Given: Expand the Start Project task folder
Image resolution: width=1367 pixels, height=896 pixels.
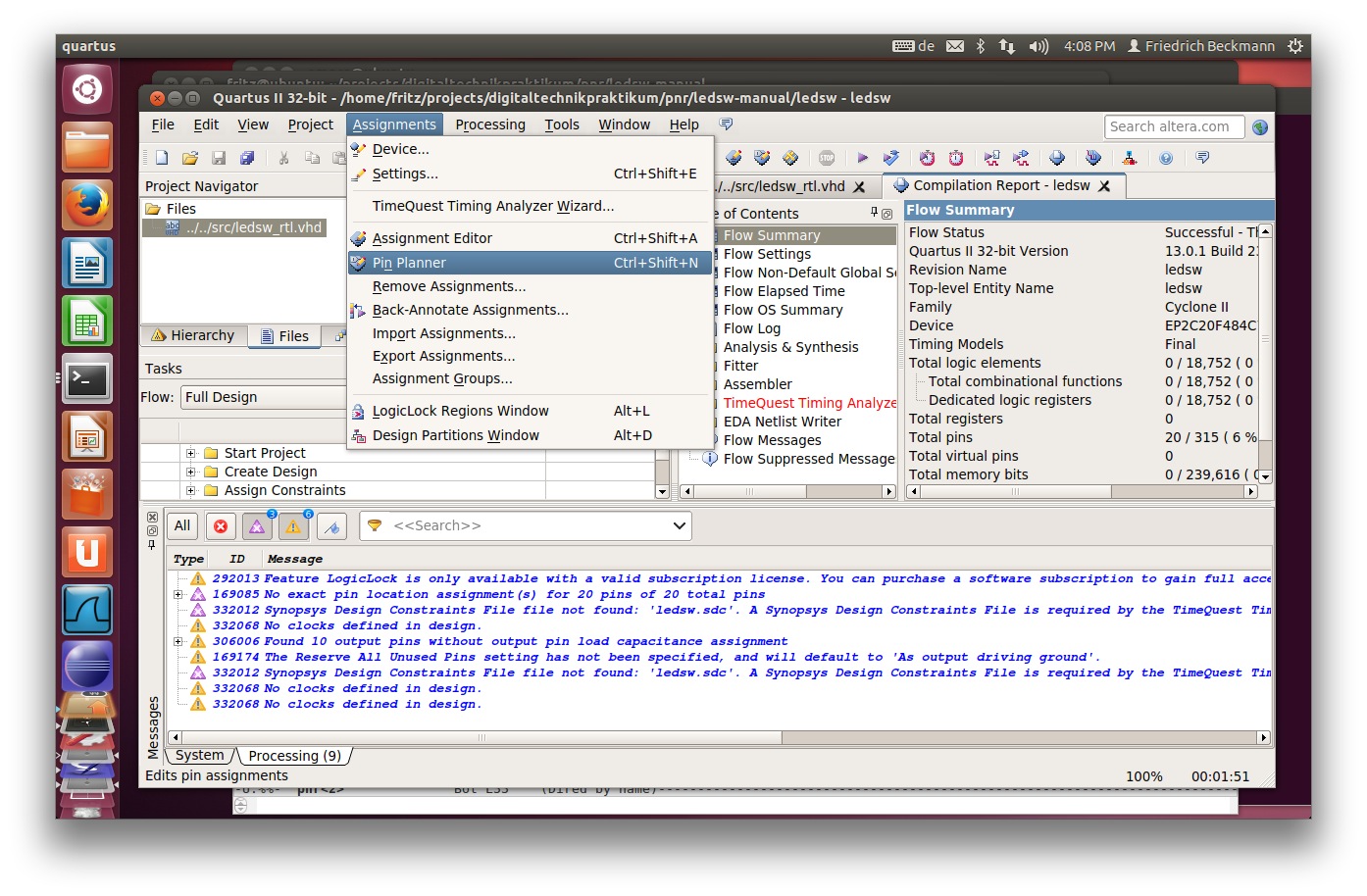Looking at the screenshot, I should [191, 453].
